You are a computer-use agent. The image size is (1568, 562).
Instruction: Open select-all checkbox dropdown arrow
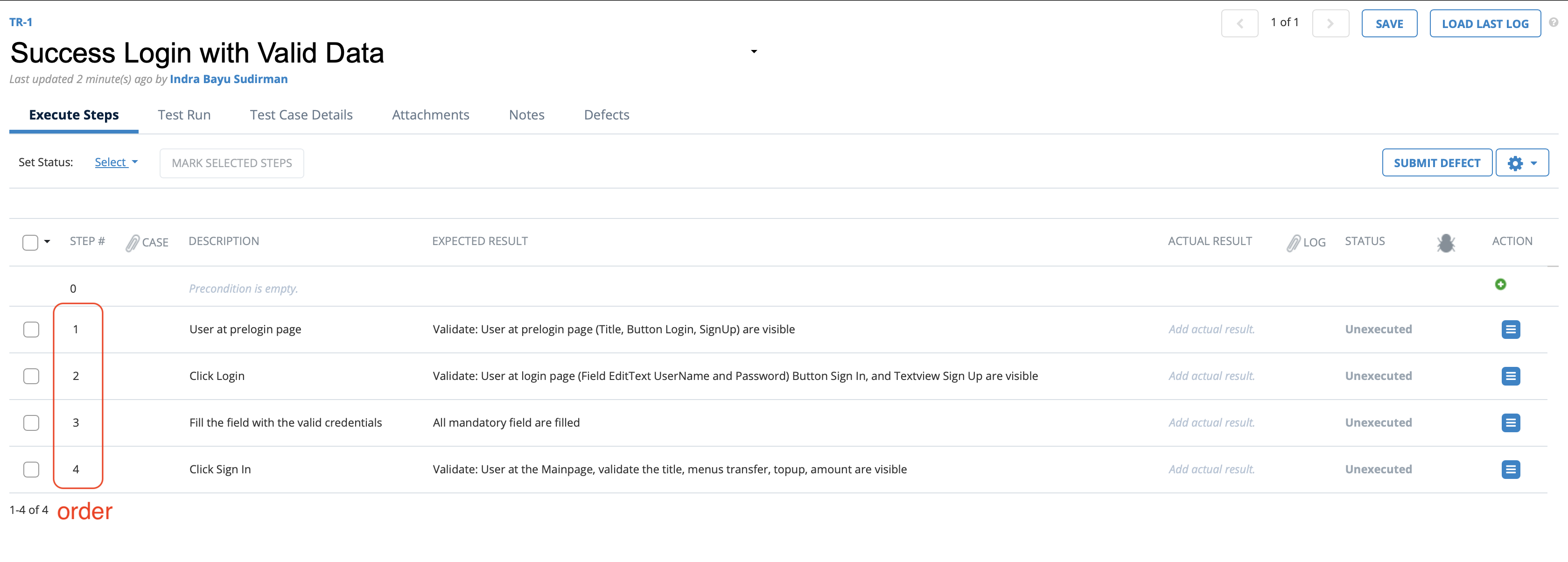tap(48, 242)
